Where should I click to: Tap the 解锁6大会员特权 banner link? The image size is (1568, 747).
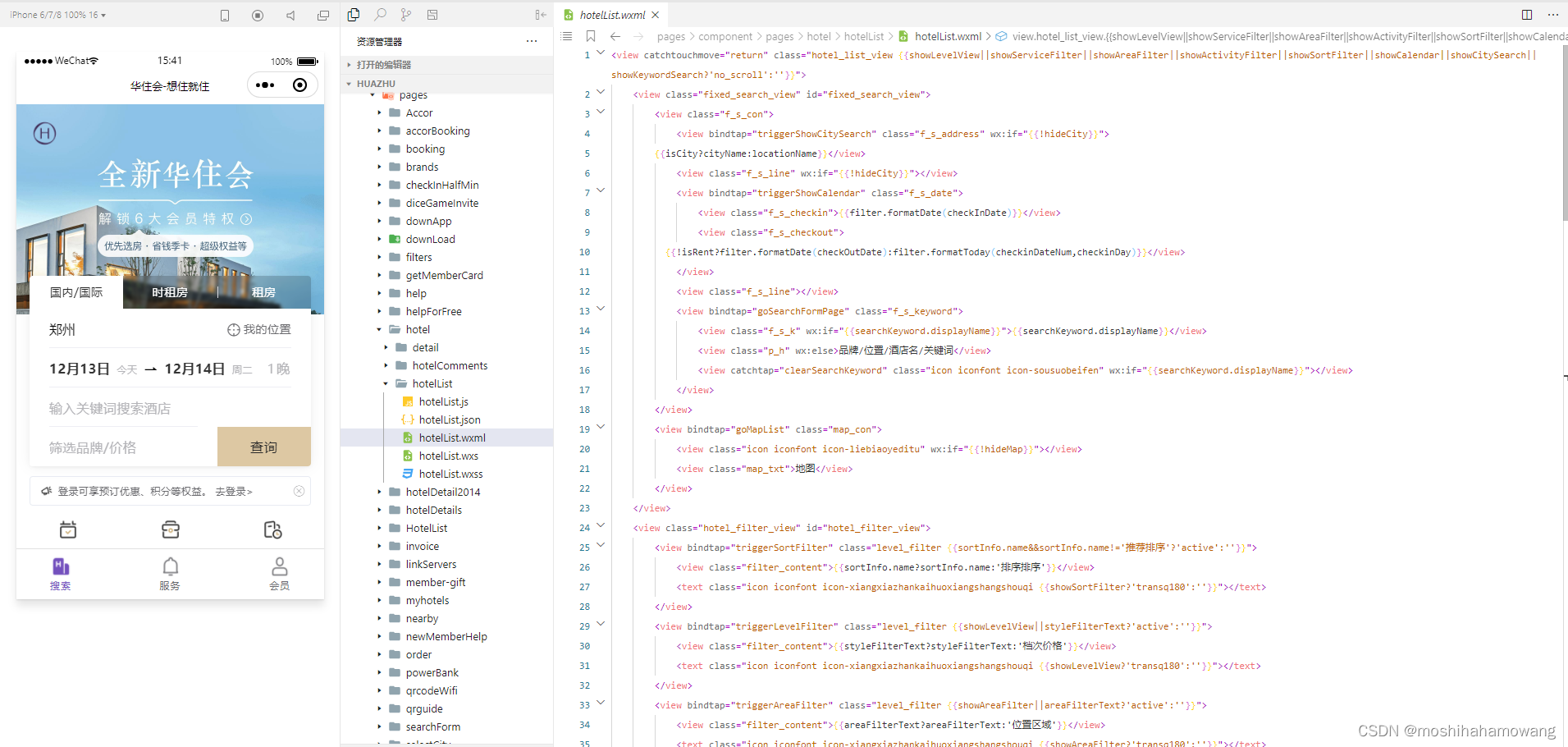(176, 219)
